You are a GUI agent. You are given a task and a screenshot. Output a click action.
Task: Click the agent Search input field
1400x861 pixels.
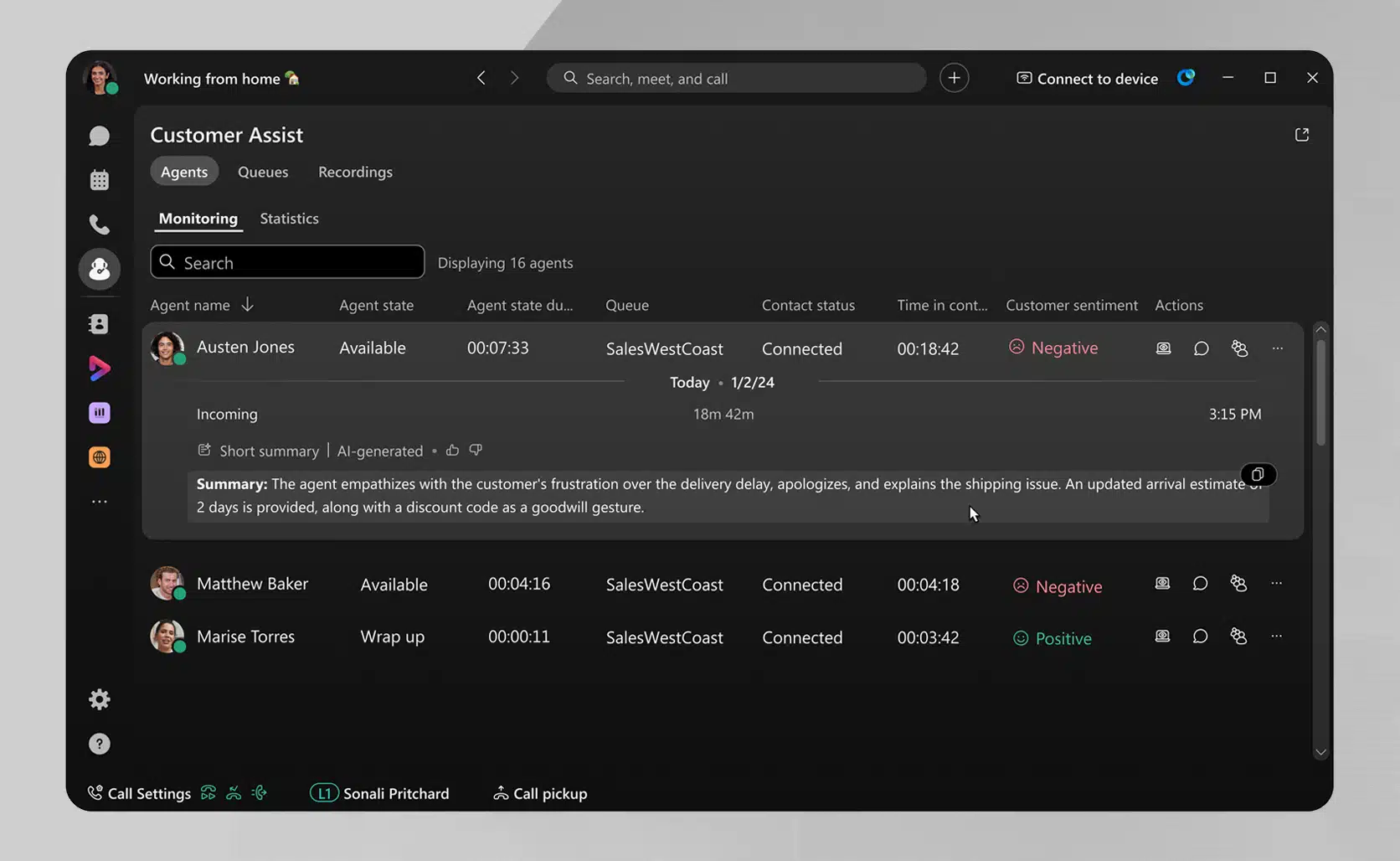coord(287,262)
